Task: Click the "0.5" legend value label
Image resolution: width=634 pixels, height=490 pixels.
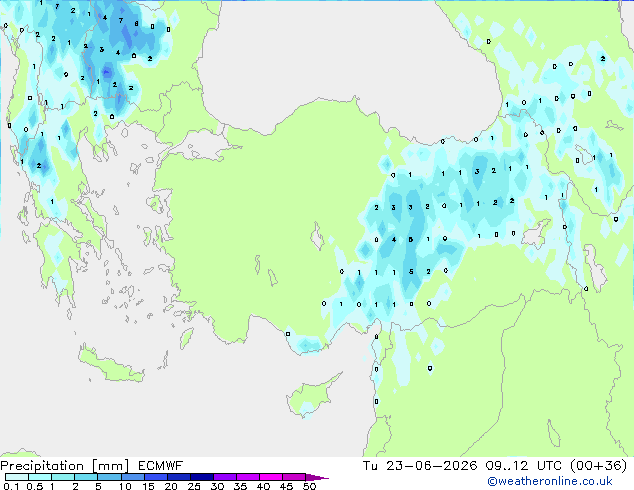Action: pyautogui.click(x=35, y=486)
